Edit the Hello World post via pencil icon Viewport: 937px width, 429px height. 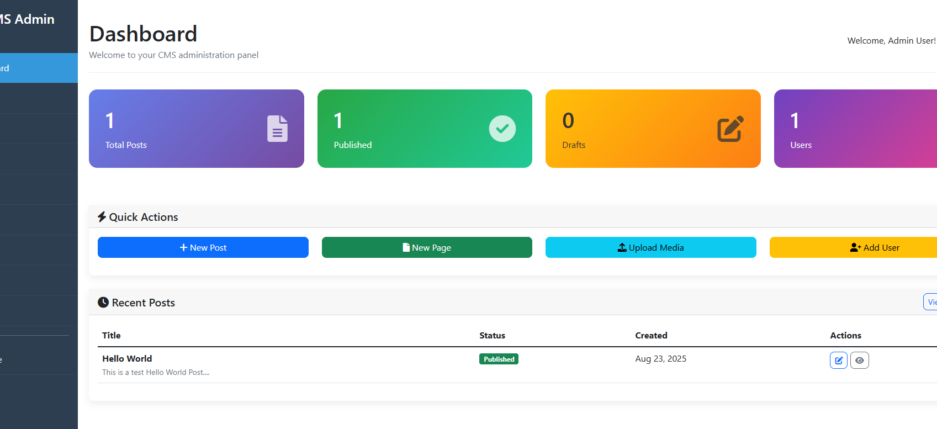click(x=838, y=360)
